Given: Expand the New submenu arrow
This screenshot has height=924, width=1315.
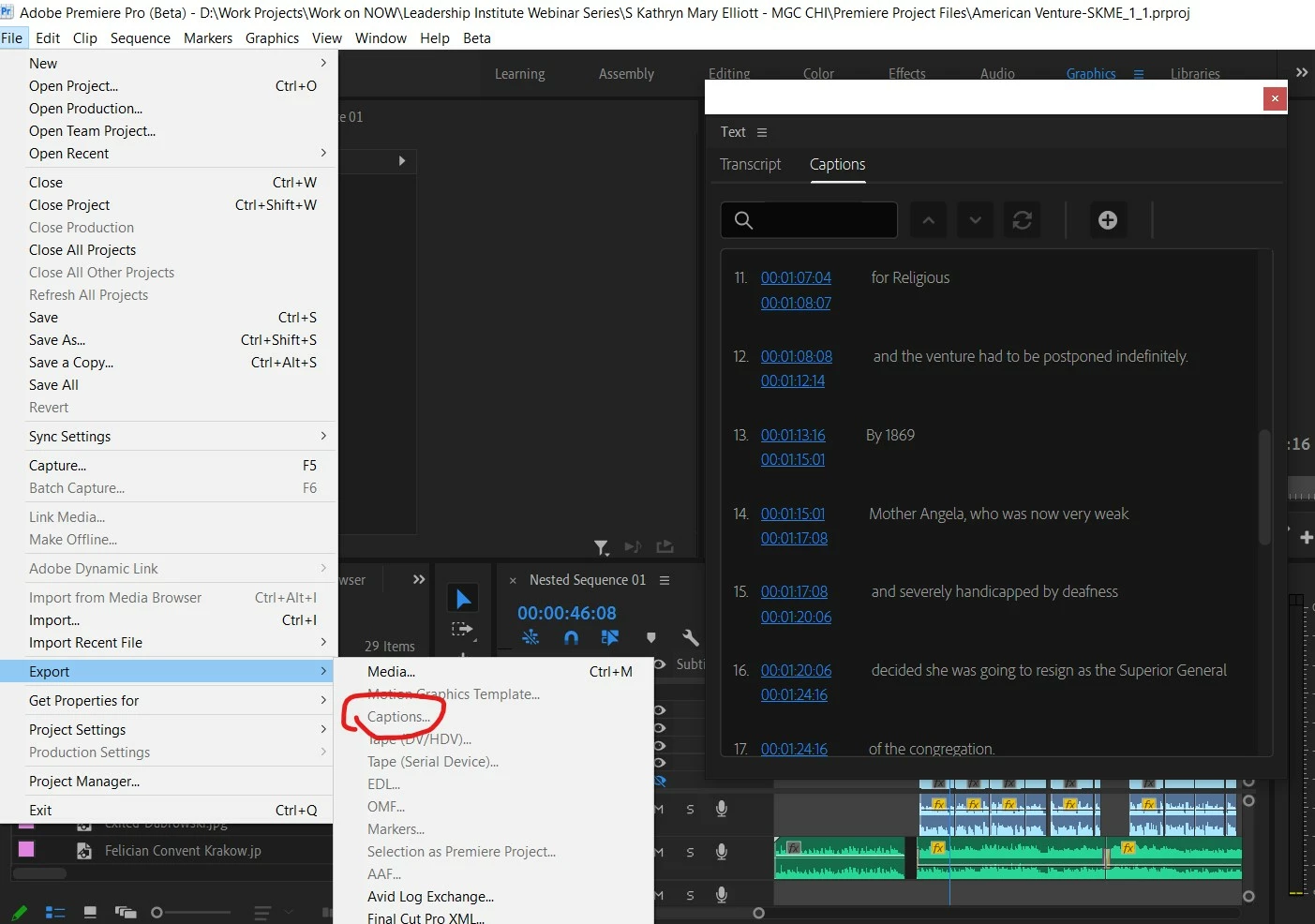Looking at the screenshot, I should click(x=323, y=63).
